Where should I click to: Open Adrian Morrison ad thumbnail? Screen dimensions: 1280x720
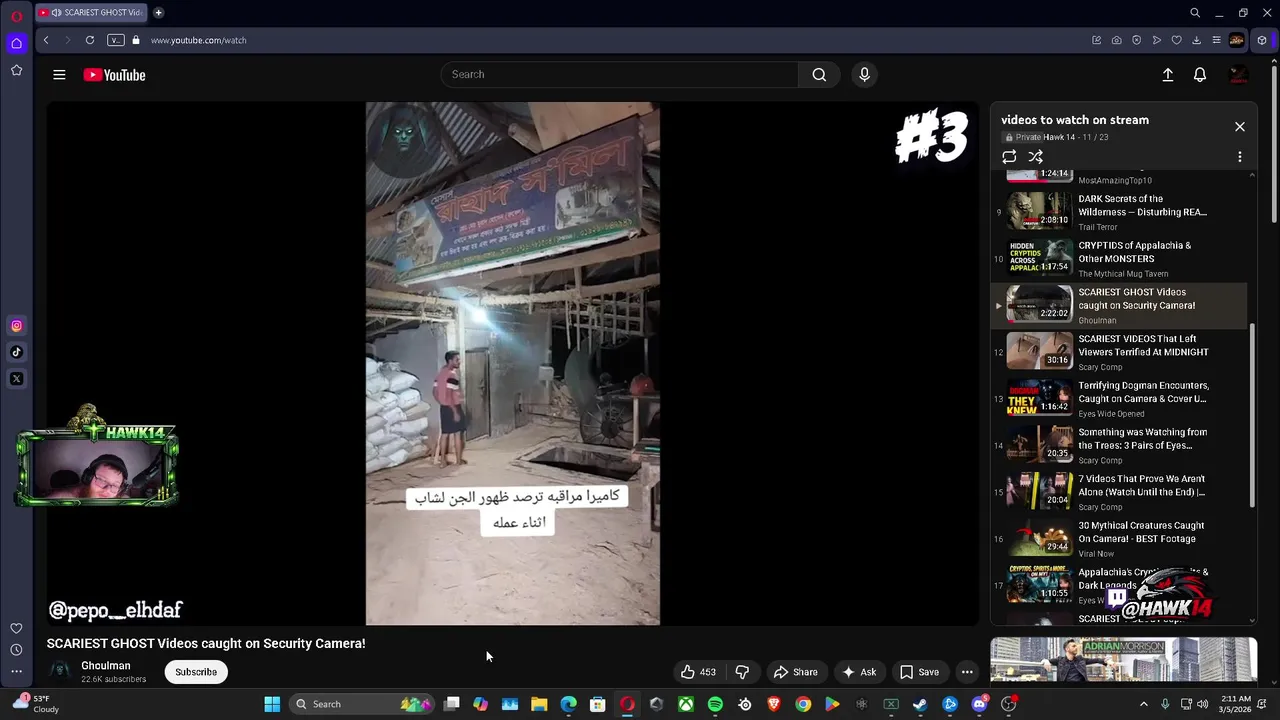[x=1123, y=659]
